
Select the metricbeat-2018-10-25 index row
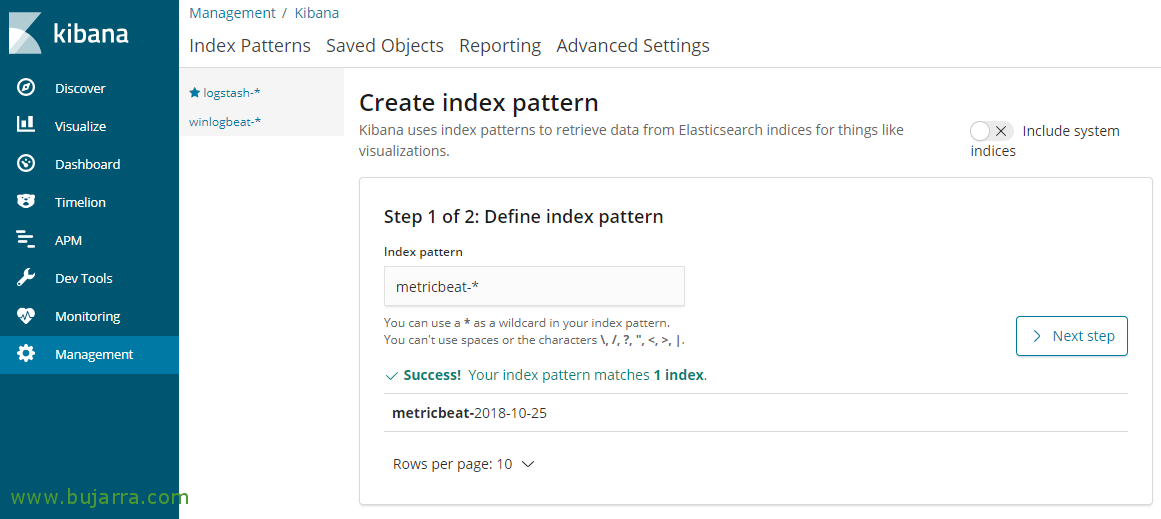756,412
